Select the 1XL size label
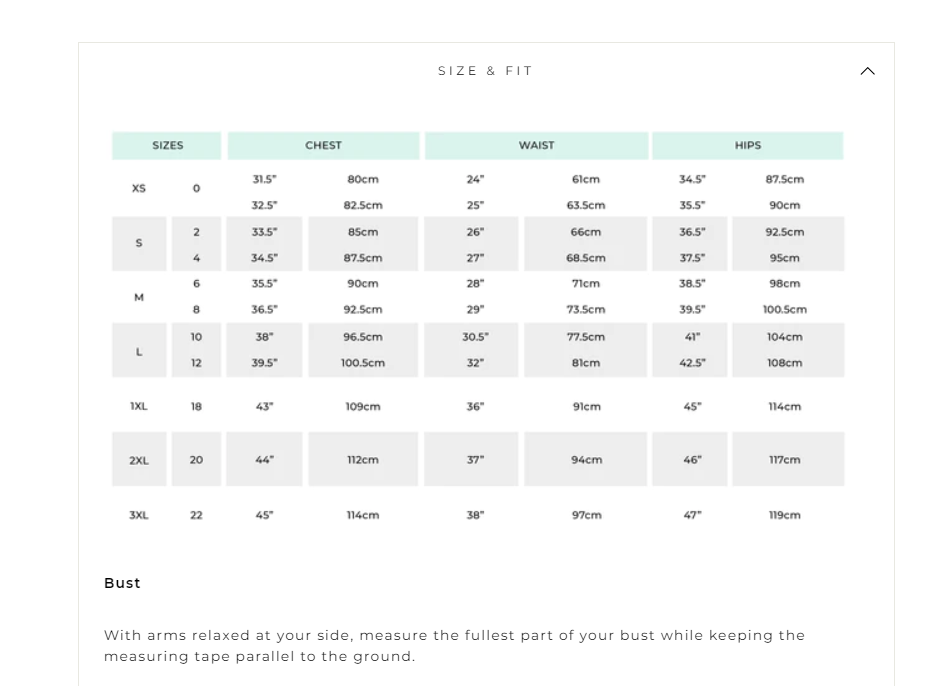935x686 pixels. click(x=139, y=406)
